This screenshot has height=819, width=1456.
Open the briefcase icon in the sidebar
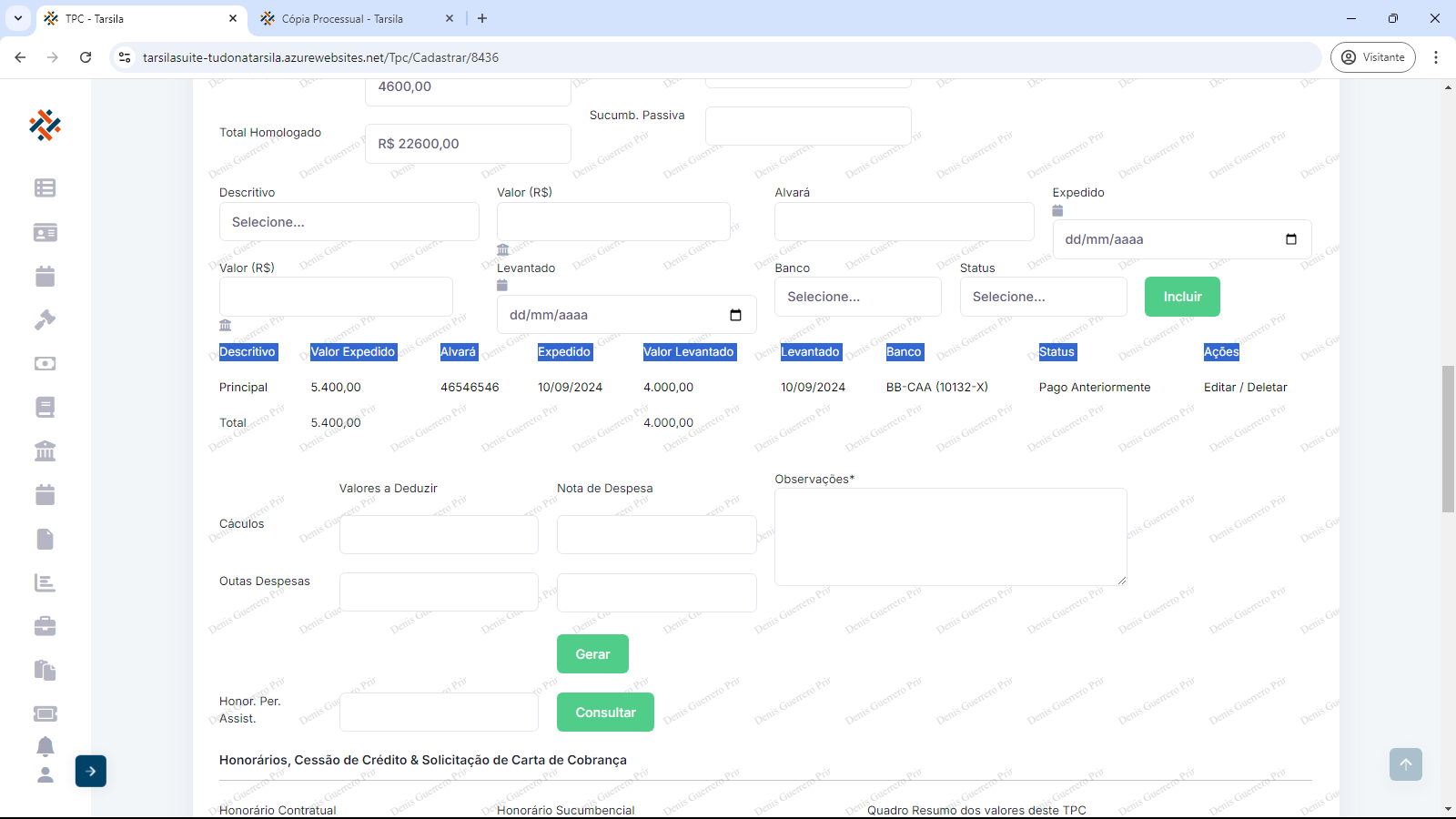point(45,626)
